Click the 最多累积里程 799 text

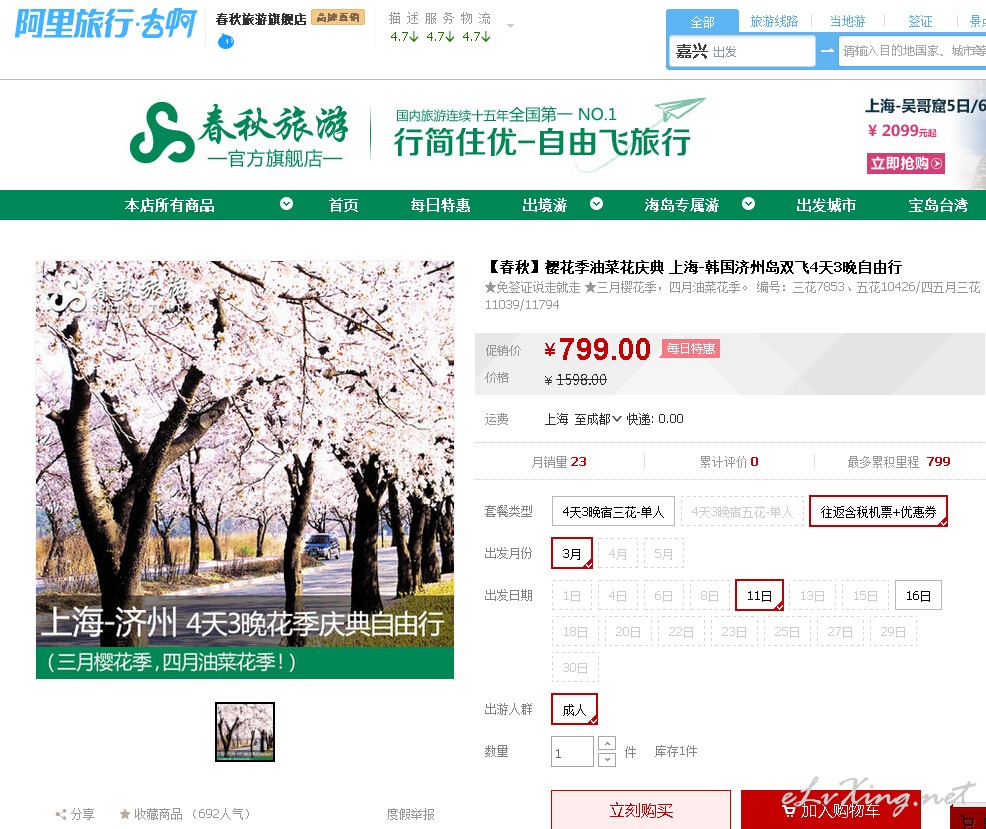point(899,462)
